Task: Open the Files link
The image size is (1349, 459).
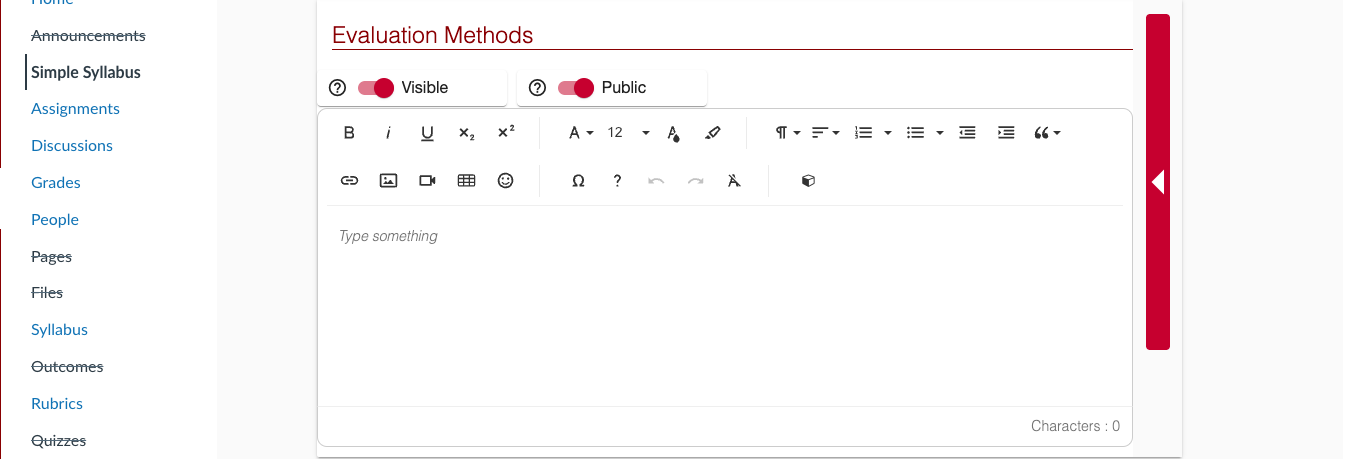Action: pos(47,293)
